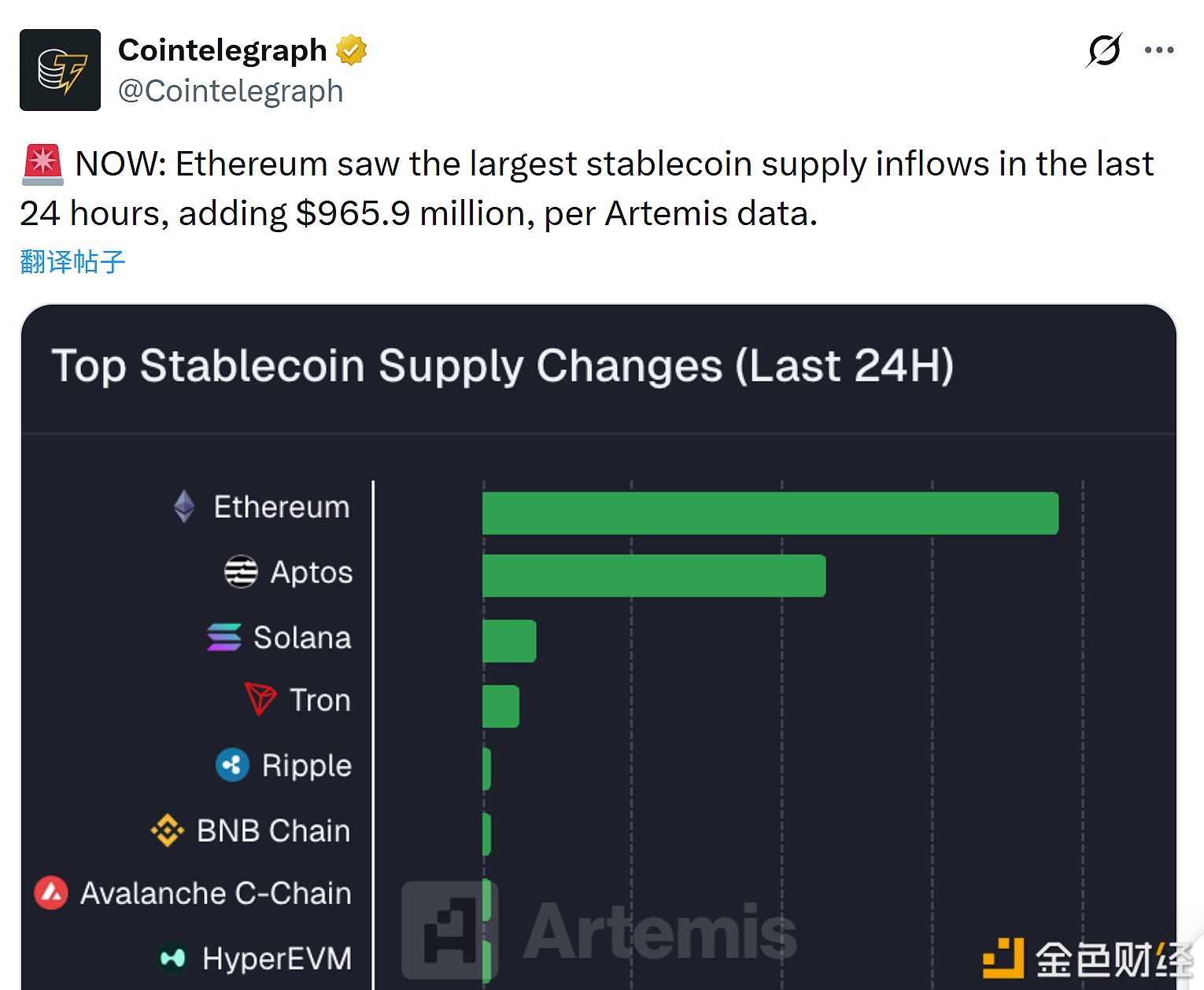Click the Avalanche C-Chain red icon

point(51,893)
